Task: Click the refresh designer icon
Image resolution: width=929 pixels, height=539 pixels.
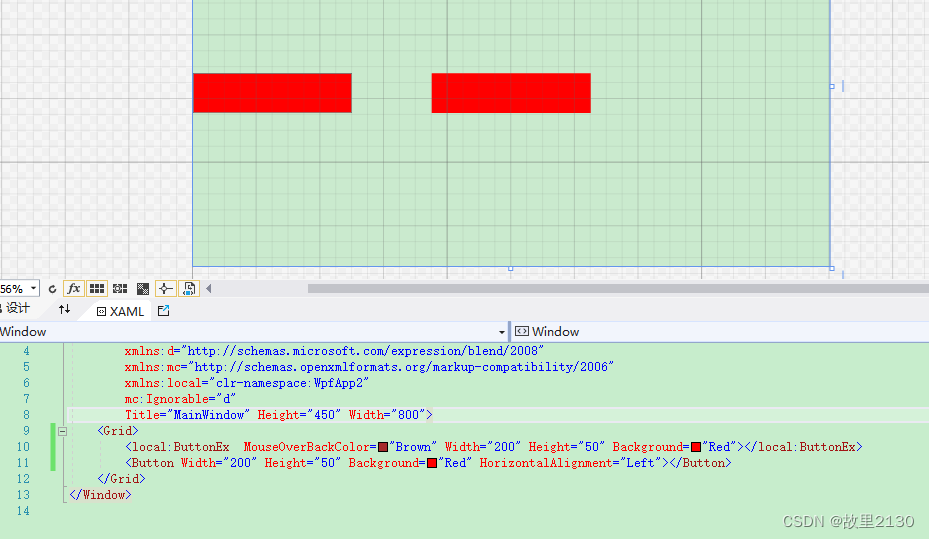Action: 52,289
